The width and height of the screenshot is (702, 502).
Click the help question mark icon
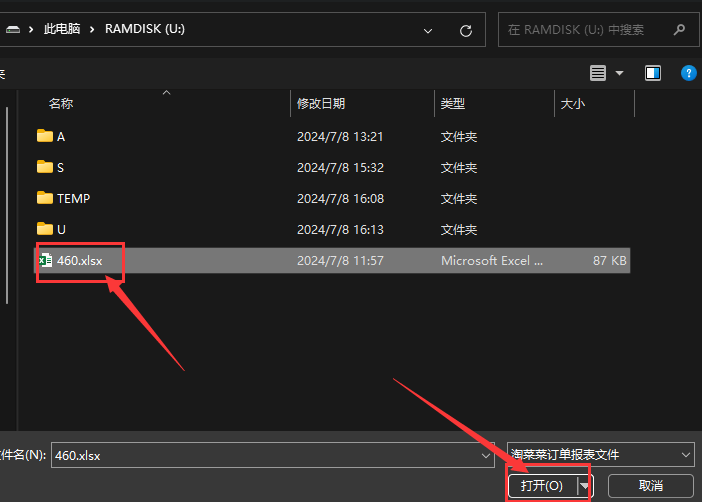(x=688, y=73)
